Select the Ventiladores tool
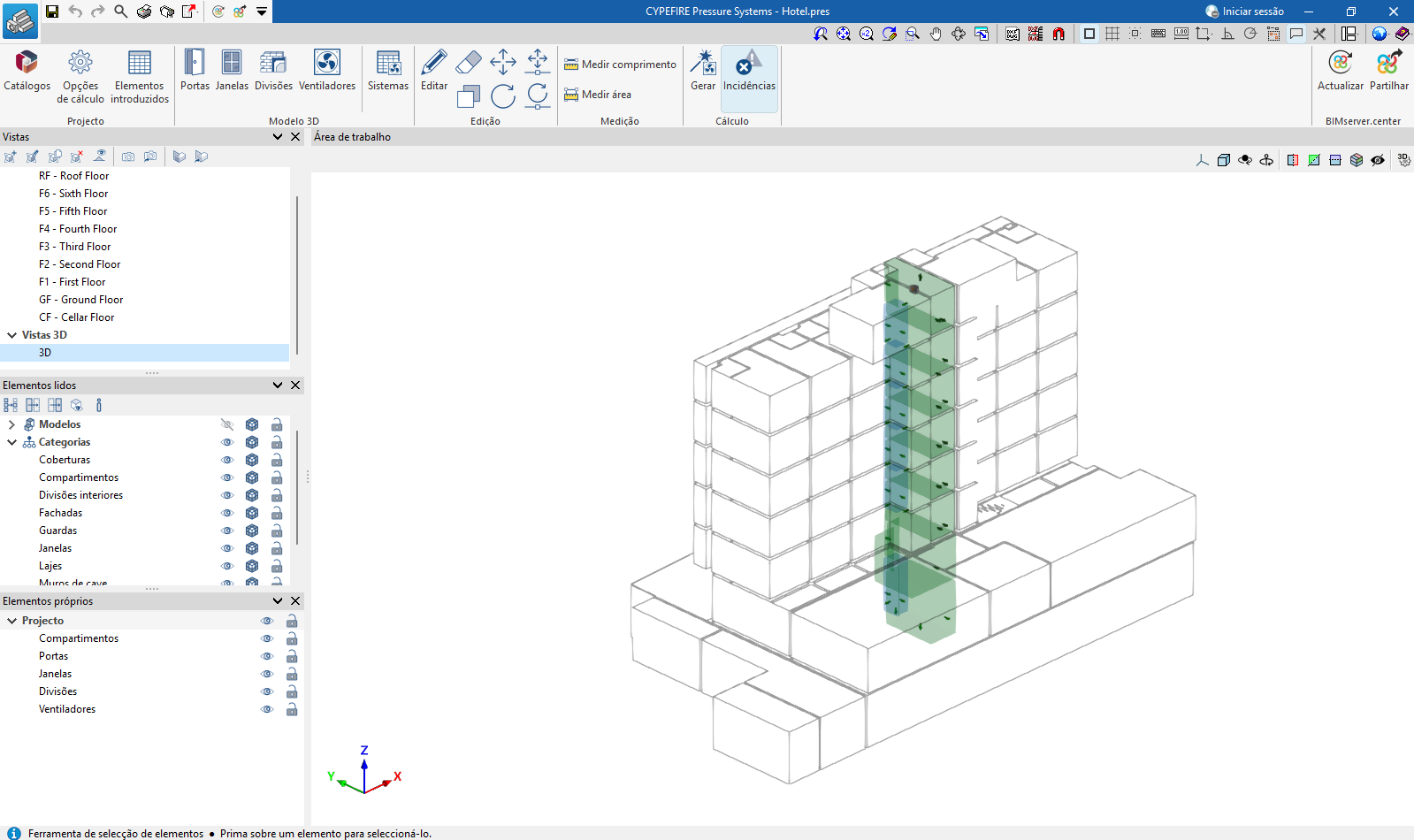The width and height of the screenshot is (1414, 840). click(326, 71)
